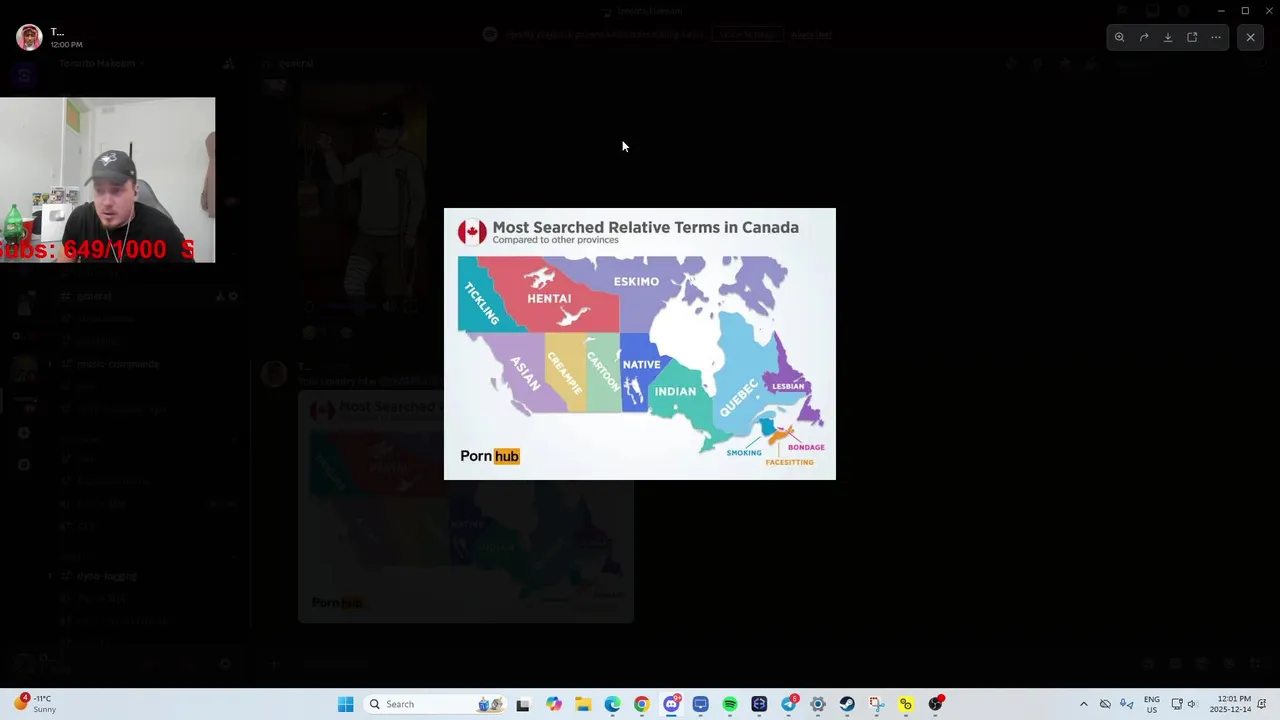Switch to the Discord taskbar icon

[671, 704]
